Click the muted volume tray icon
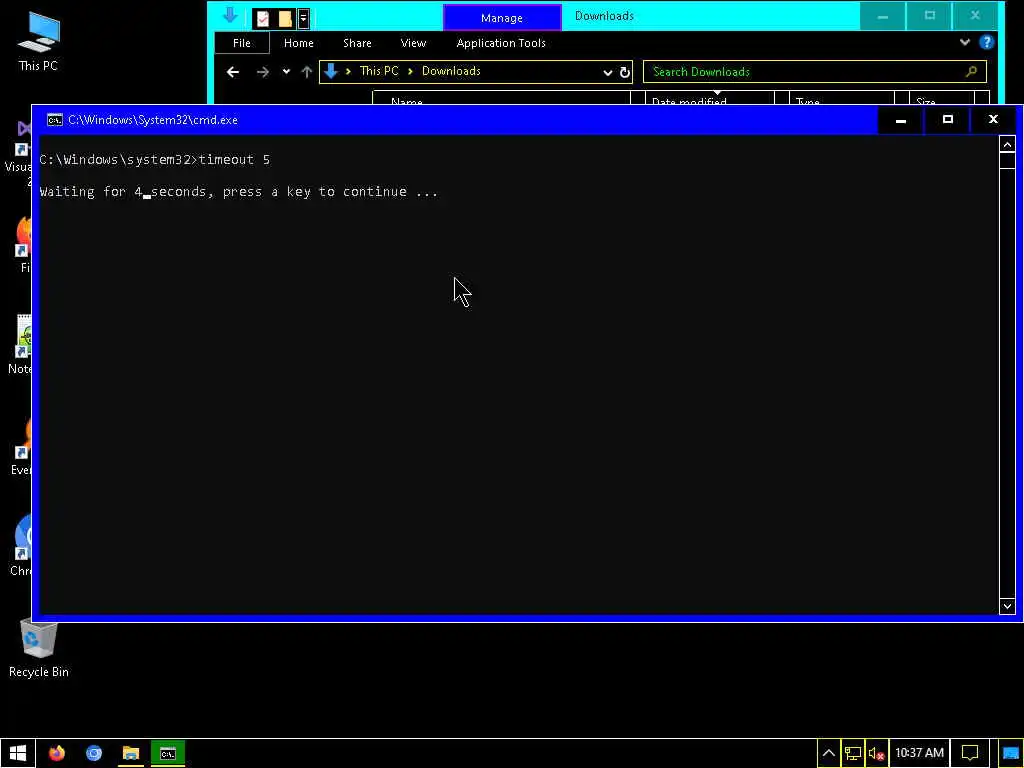This screenshot has width=1024, height=768. pos(876,754)
